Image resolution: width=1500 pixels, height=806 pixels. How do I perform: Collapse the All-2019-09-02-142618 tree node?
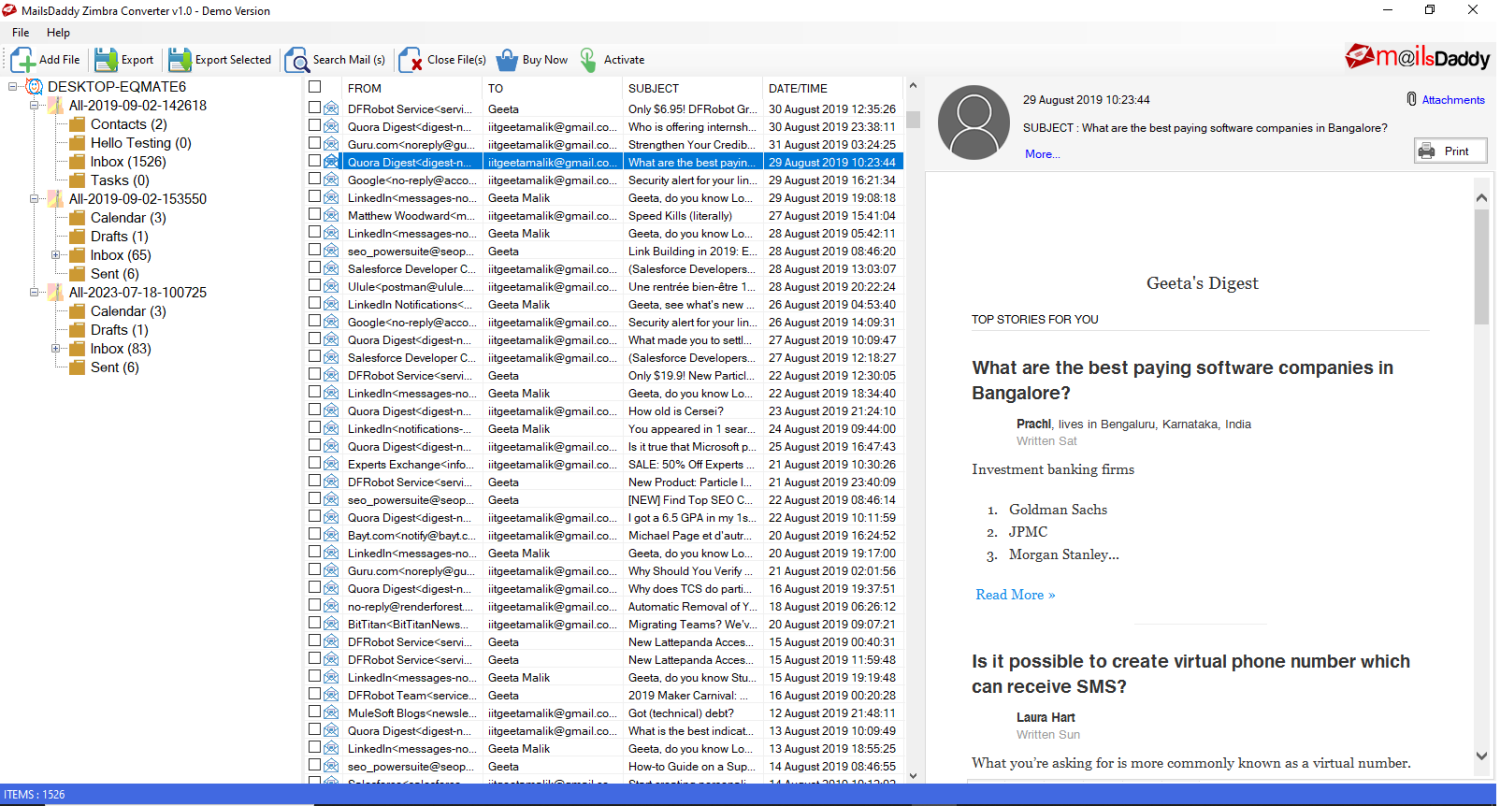click(34, 105)
